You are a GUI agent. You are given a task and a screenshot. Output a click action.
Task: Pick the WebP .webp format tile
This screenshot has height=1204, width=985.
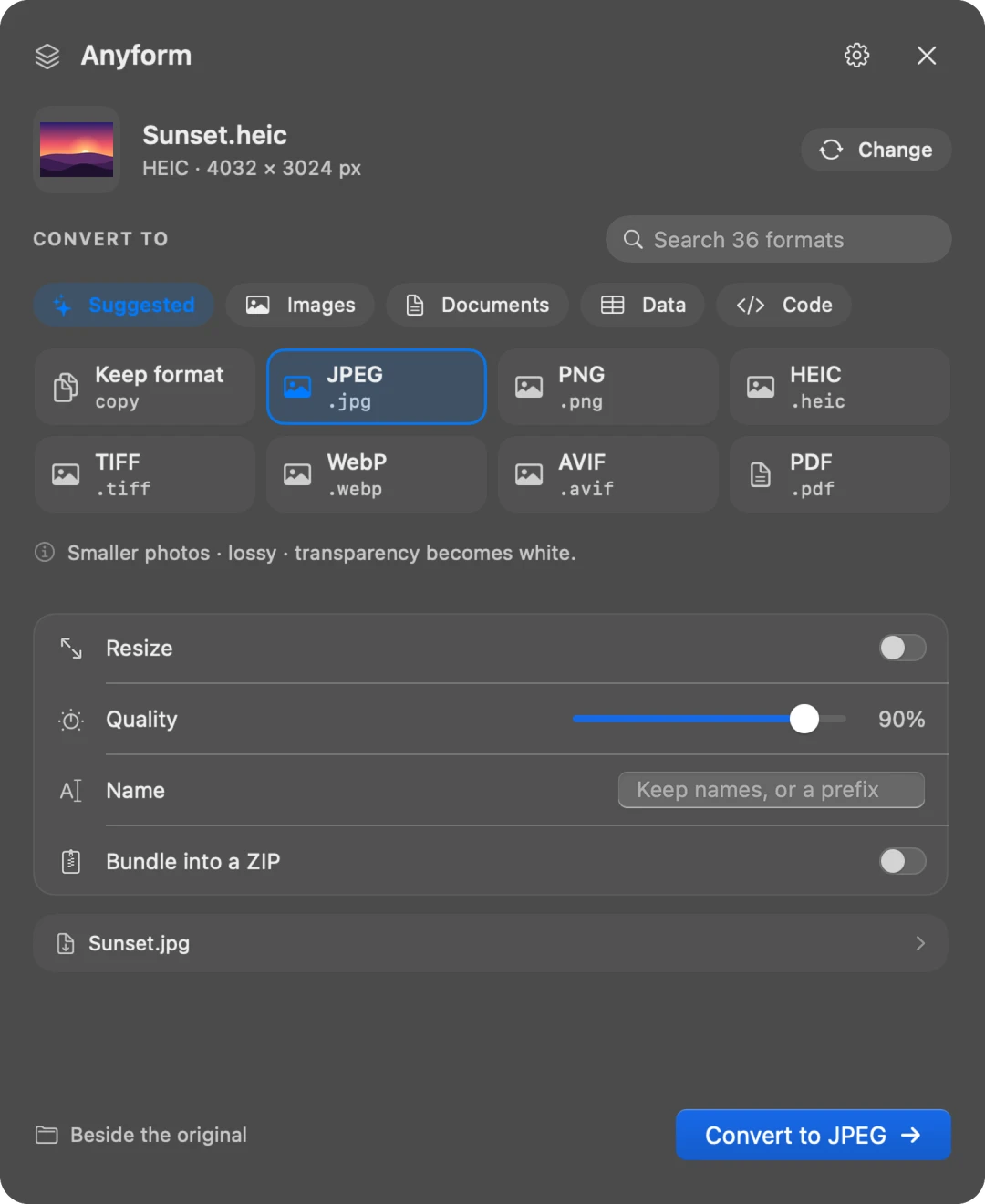coord(377,474)
